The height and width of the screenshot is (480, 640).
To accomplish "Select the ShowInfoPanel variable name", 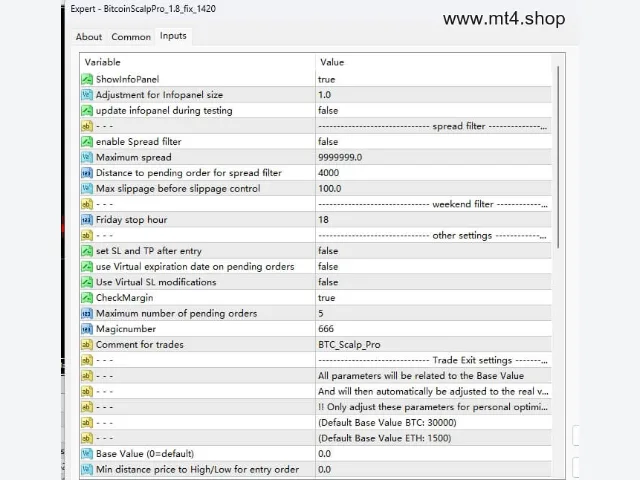I will pyautogui.click(x=127, y=79).
